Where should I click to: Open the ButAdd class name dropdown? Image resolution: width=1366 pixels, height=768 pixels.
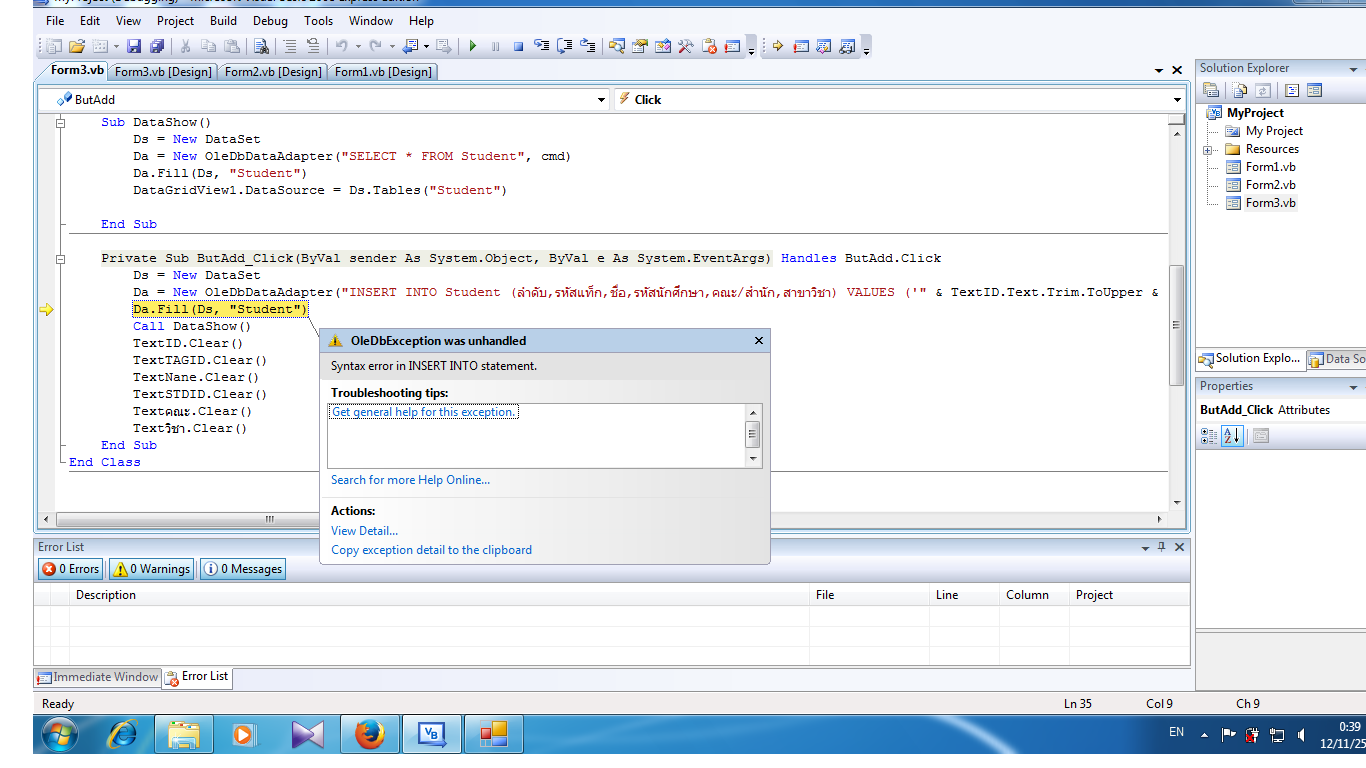click(x=601, y=100)
